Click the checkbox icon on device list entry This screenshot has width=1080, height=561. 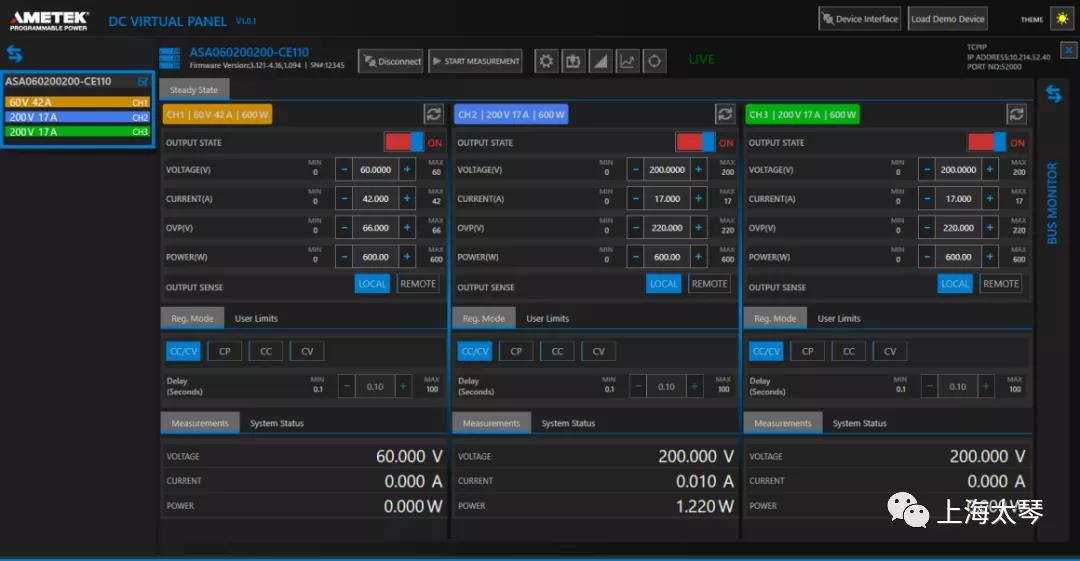pos(143,81)
